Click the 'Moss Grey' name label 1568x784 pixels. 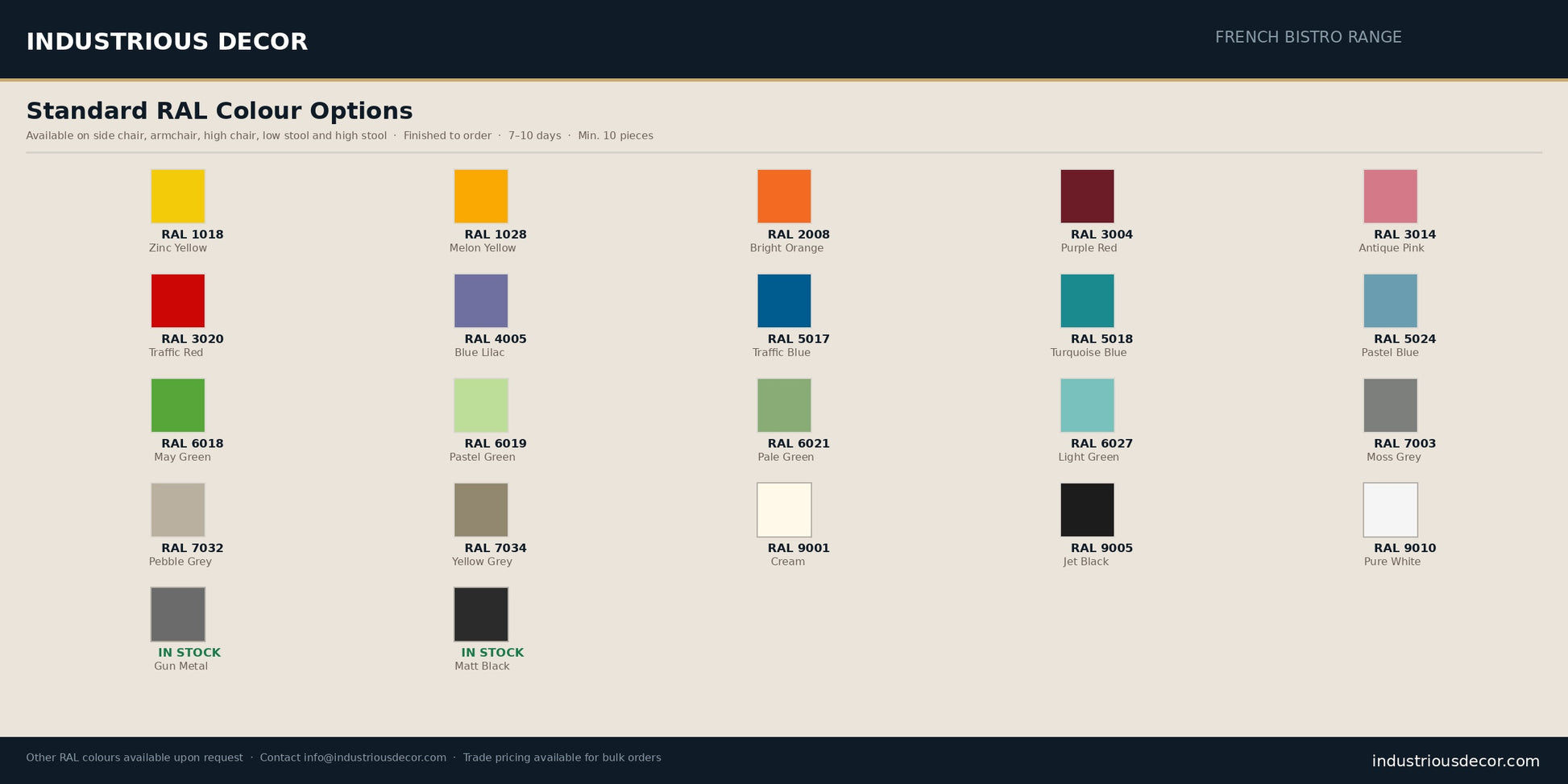click(x=1394, y=457)
